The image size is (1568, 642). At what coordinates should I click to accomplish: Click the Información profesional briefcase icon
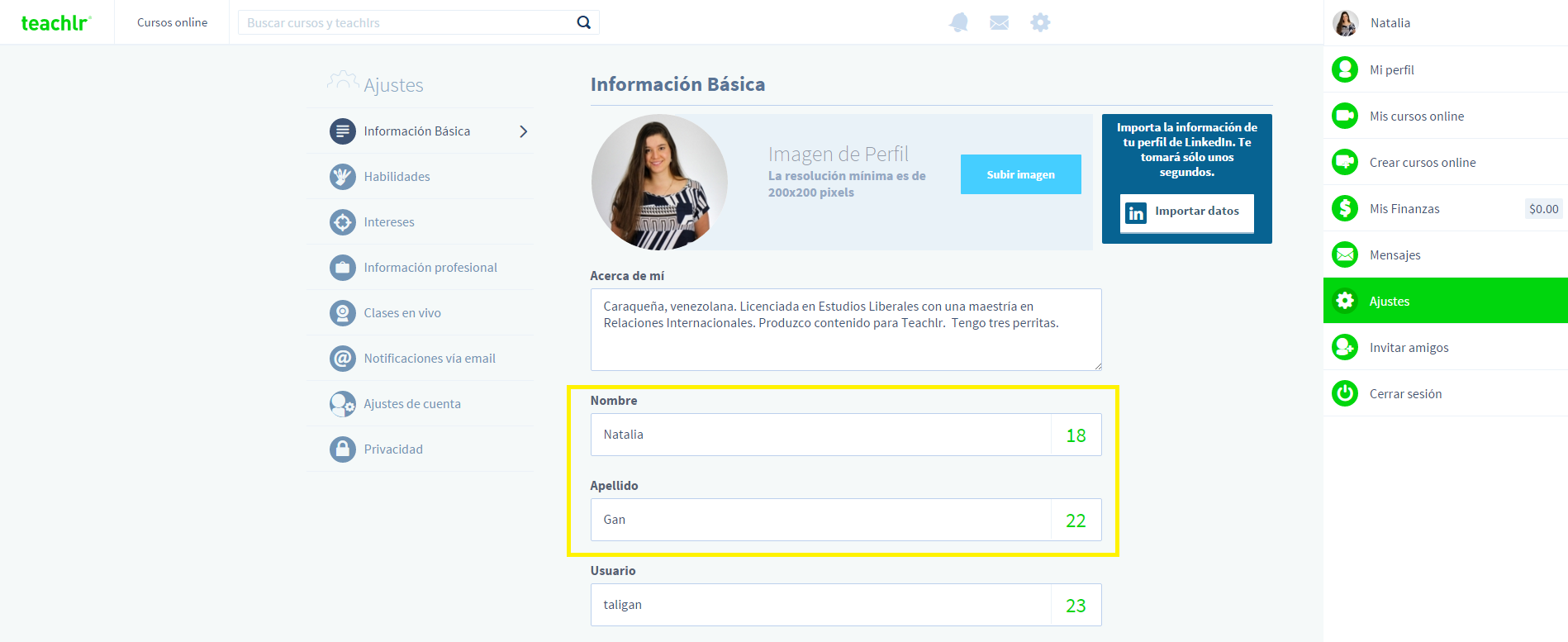click(x=343, y=268)
